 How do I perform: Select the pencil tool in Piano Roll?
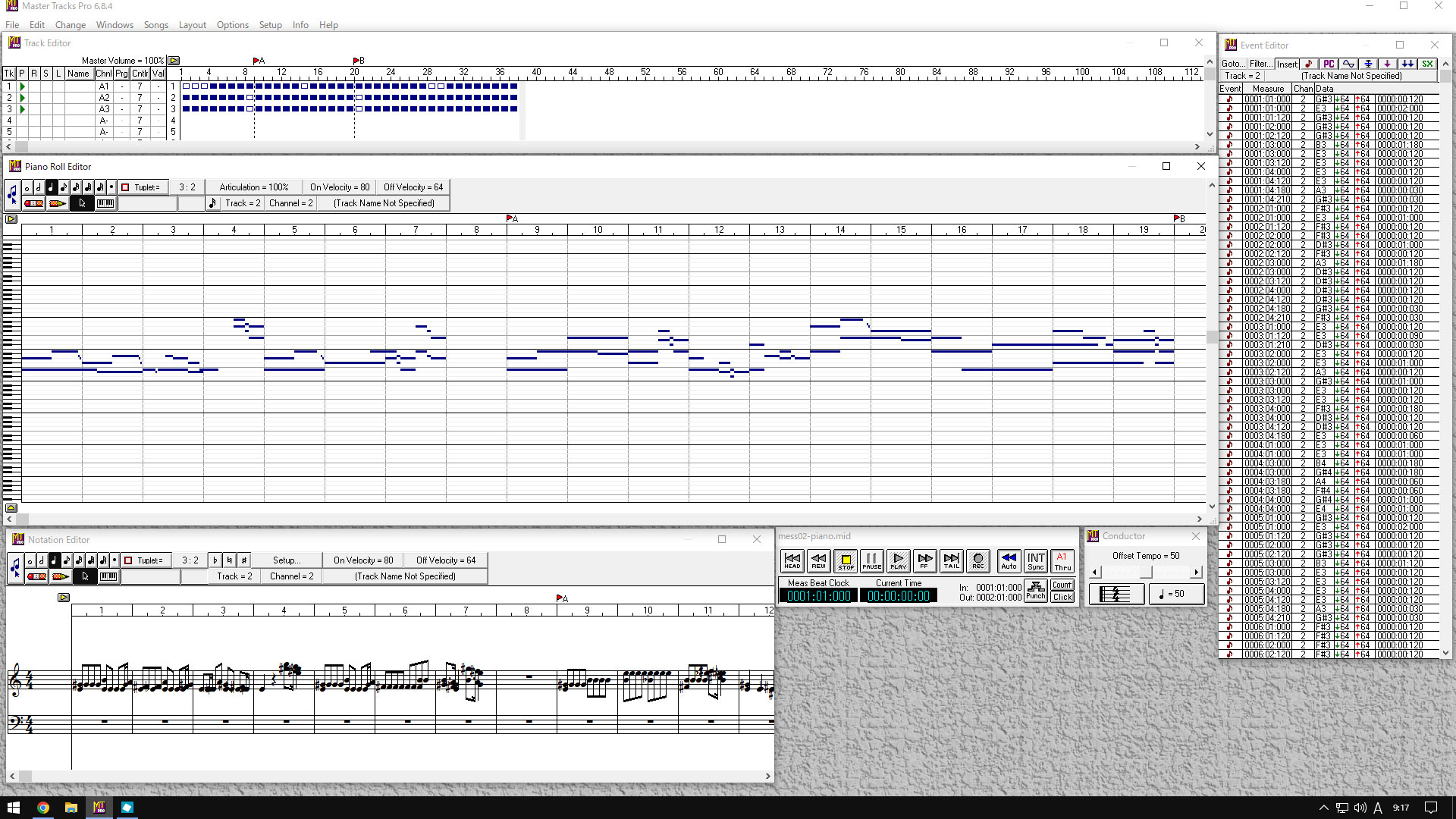[x=58, y=203]
